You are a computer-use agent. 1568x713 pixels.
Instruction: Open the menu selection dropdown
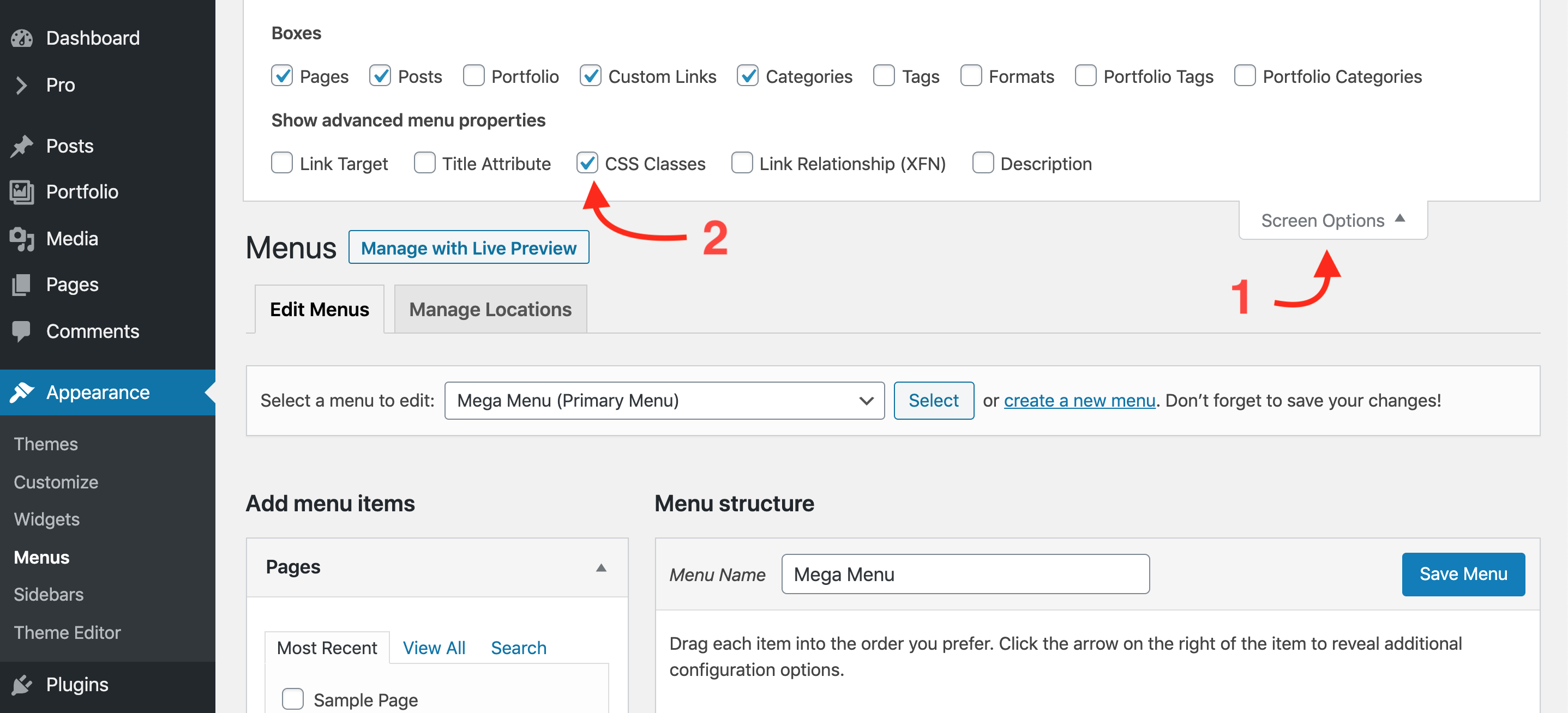pos(664,400)
